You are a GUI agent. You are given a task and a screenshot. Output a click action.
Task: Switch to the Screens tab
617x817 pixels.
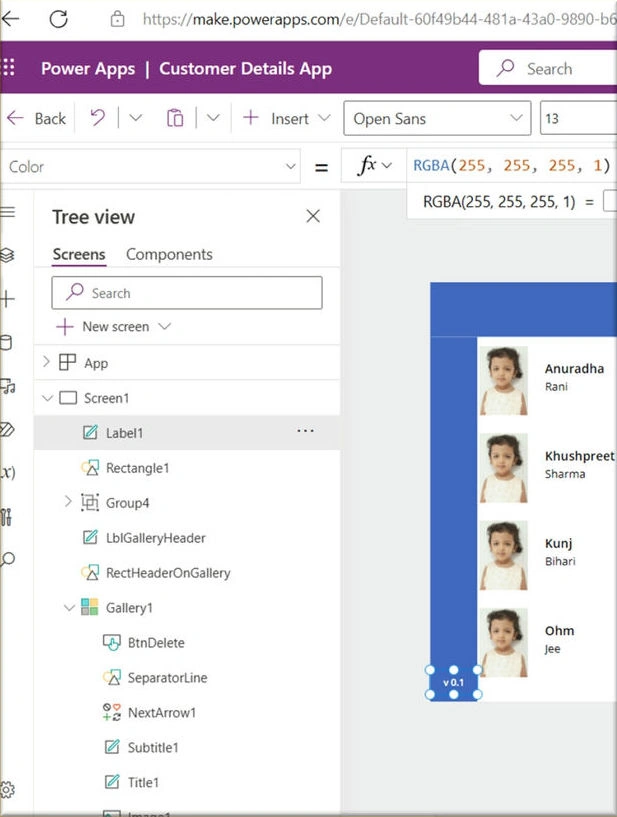click(x=79, y=254)
